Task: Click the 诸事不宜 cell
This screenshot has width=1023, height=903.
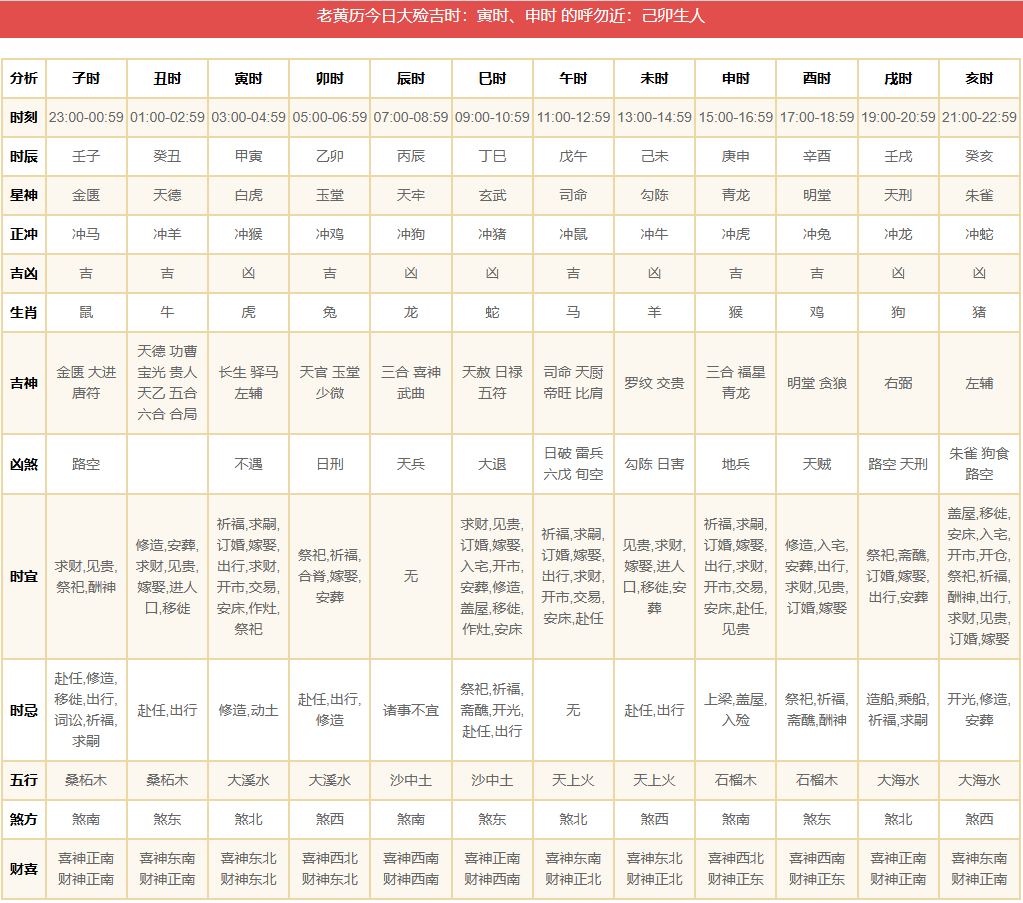Action: (x=411, y=710)
